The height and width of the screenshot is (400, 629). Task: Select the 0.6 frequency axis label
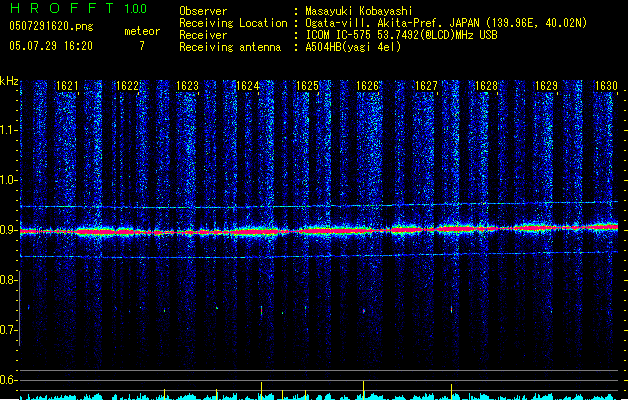coord(8,380)
